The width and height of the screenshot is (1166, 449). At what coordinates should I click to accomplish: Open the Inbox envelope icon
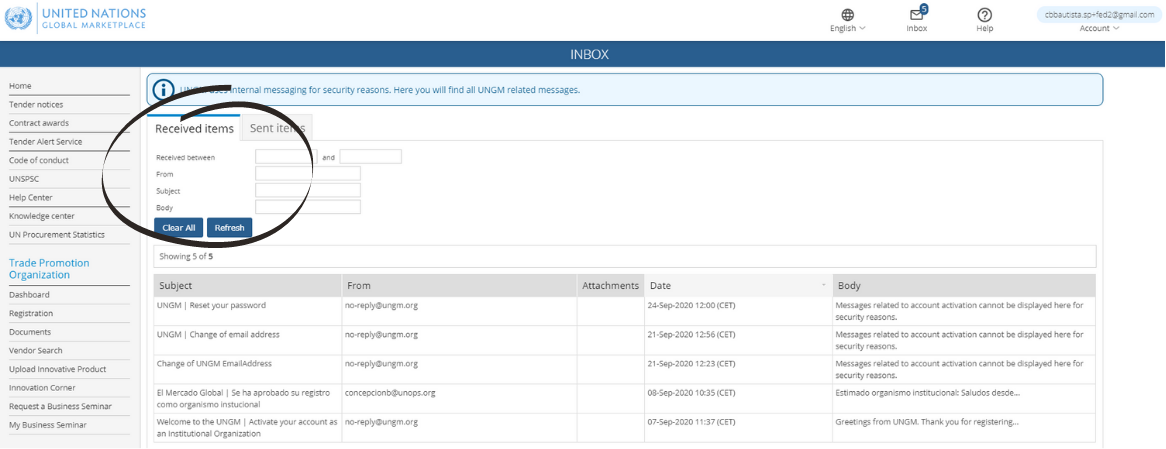click(916, 15)
